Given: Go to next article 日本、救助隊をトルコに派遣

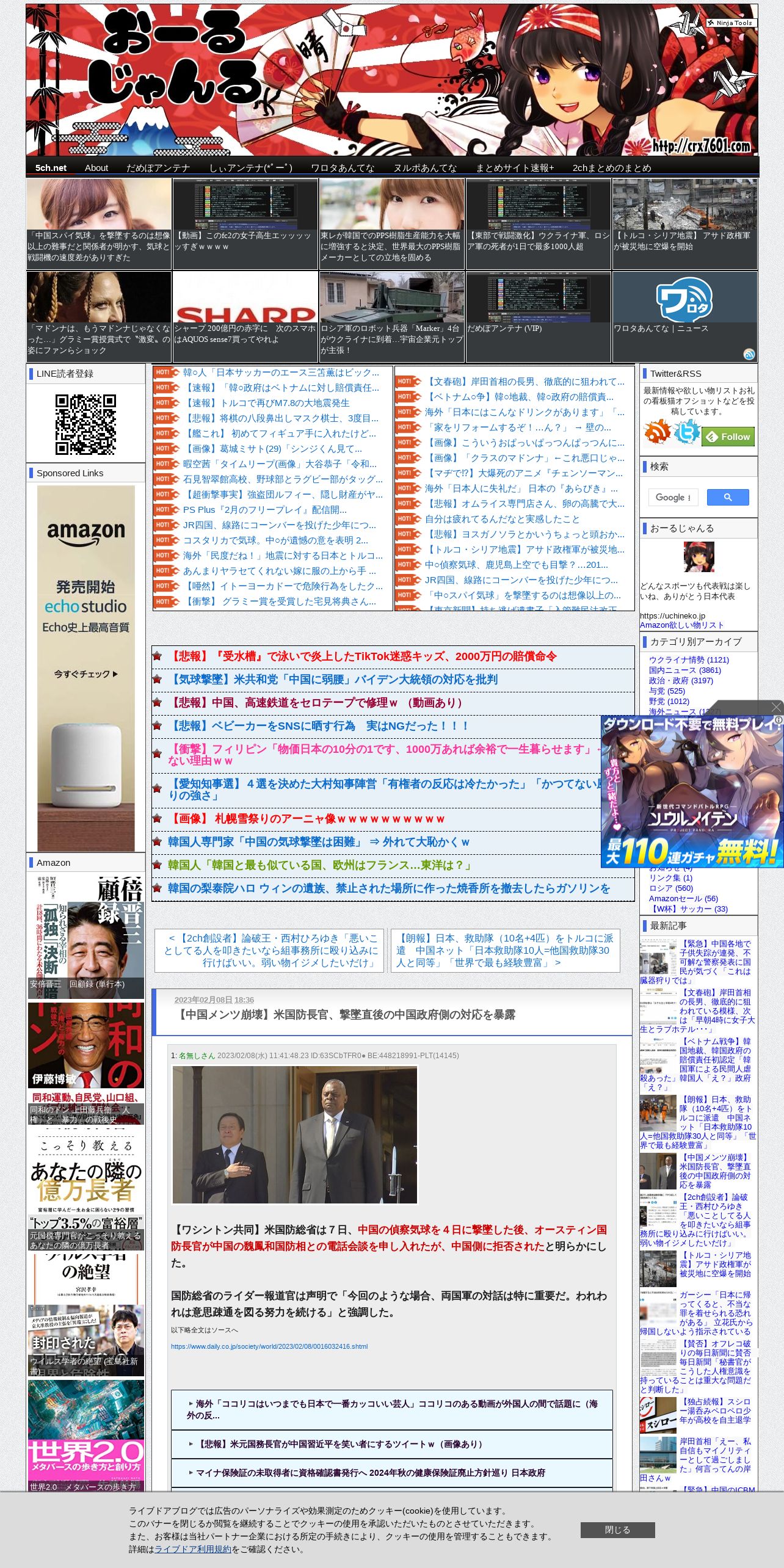Looking at the screenshot, I should pyautogui.click(x=505, y=951).
